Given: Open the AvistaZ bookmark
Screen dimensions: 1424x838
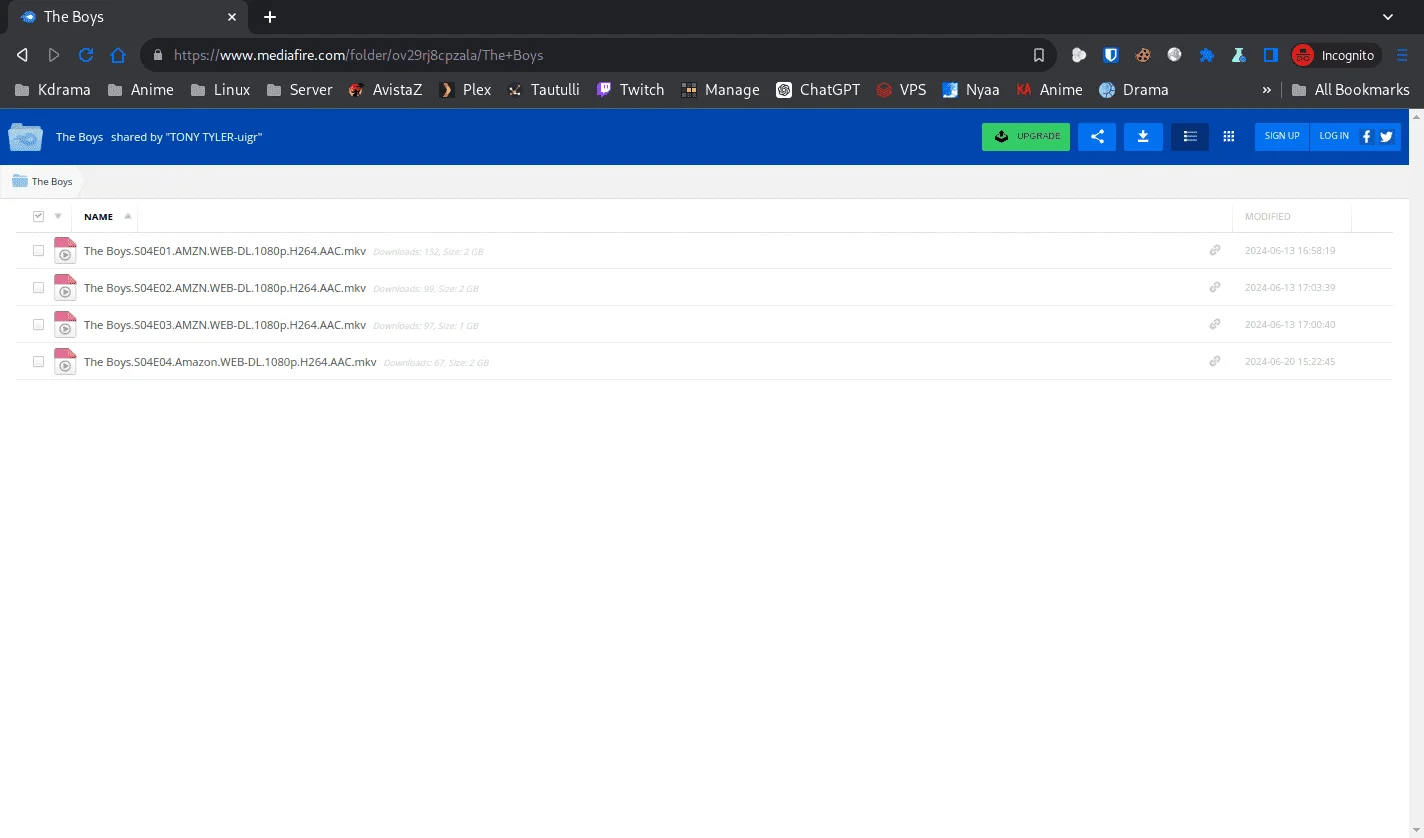Looking at the screenshot, I should point(385,90).
